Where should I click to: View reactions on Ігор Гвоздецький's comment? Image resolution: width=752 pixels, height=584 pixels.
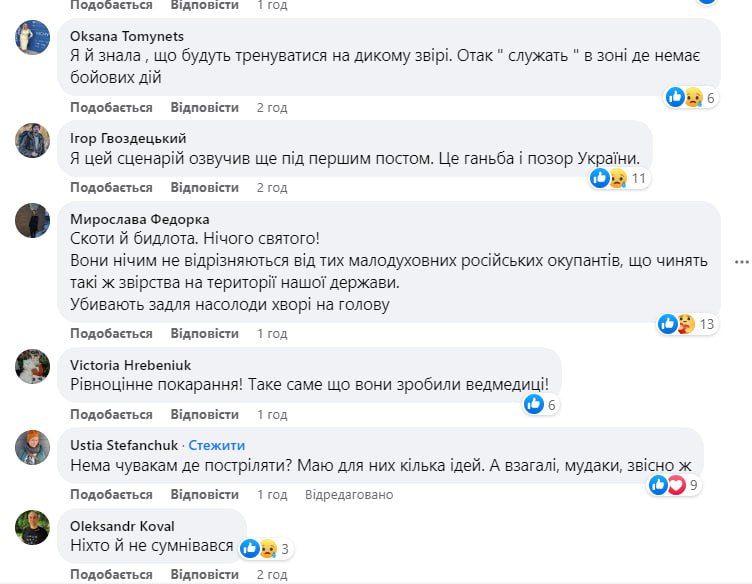pyautogui.click(x=620, y=178)
